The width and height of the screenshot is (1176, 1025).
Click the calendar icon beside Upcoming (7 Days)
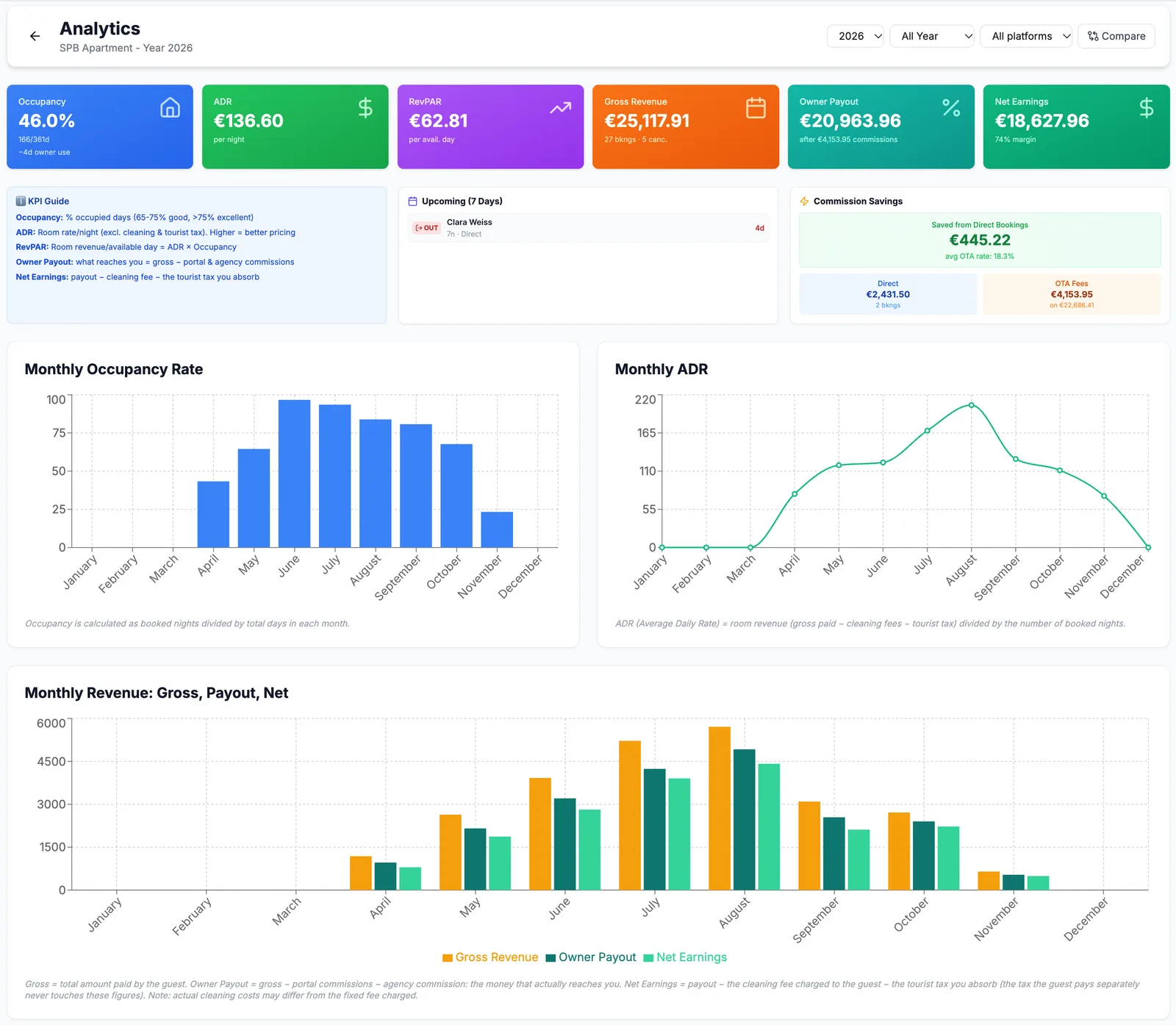(413, 201)
